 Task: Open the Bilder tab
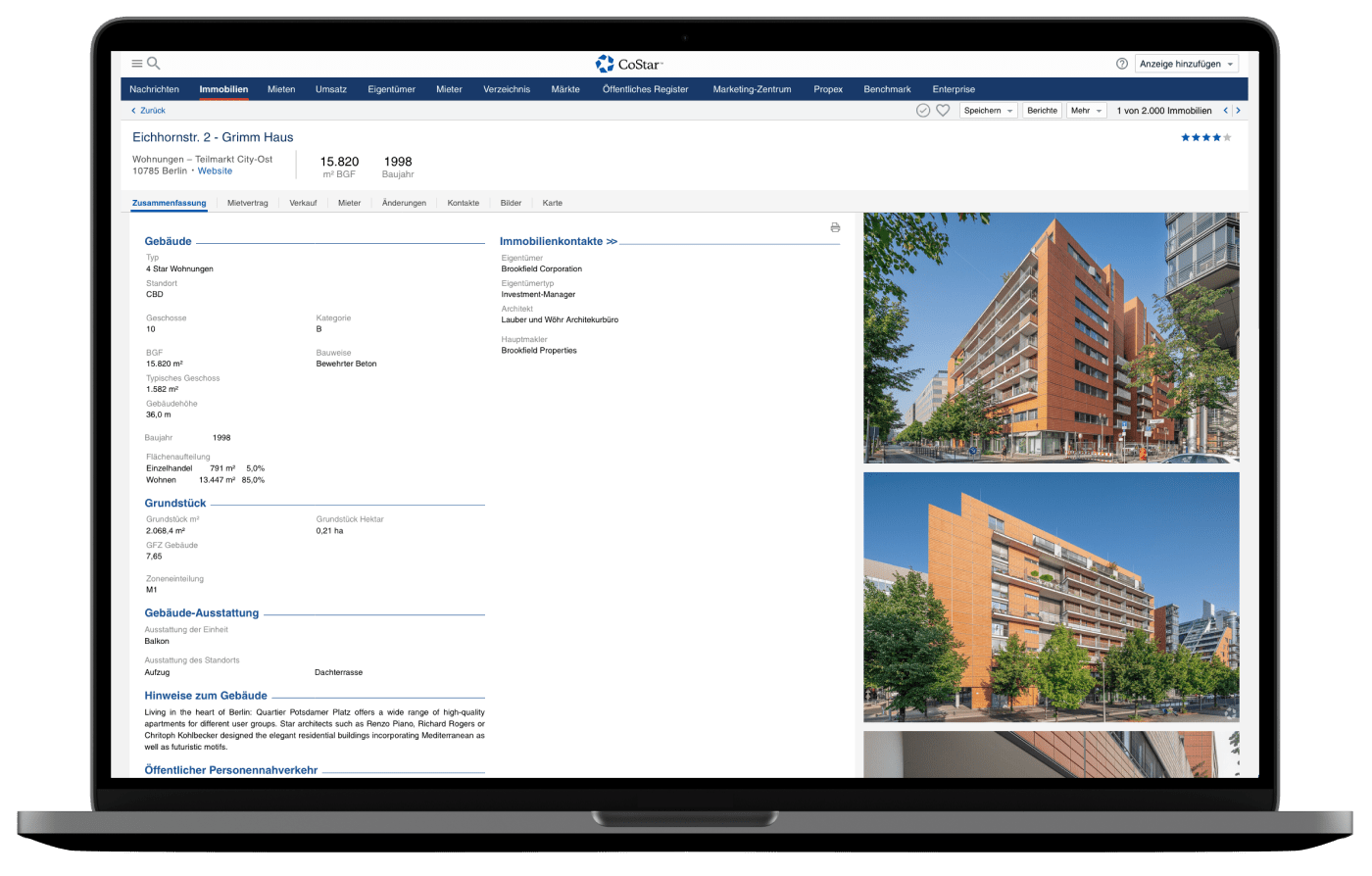(x=511, y=203)
